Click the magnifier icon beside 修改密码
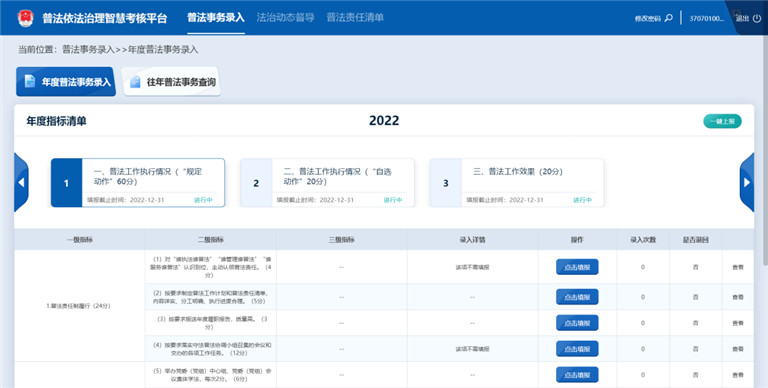The width and height of the screenshot is (768, 388). tap(669, 18)
